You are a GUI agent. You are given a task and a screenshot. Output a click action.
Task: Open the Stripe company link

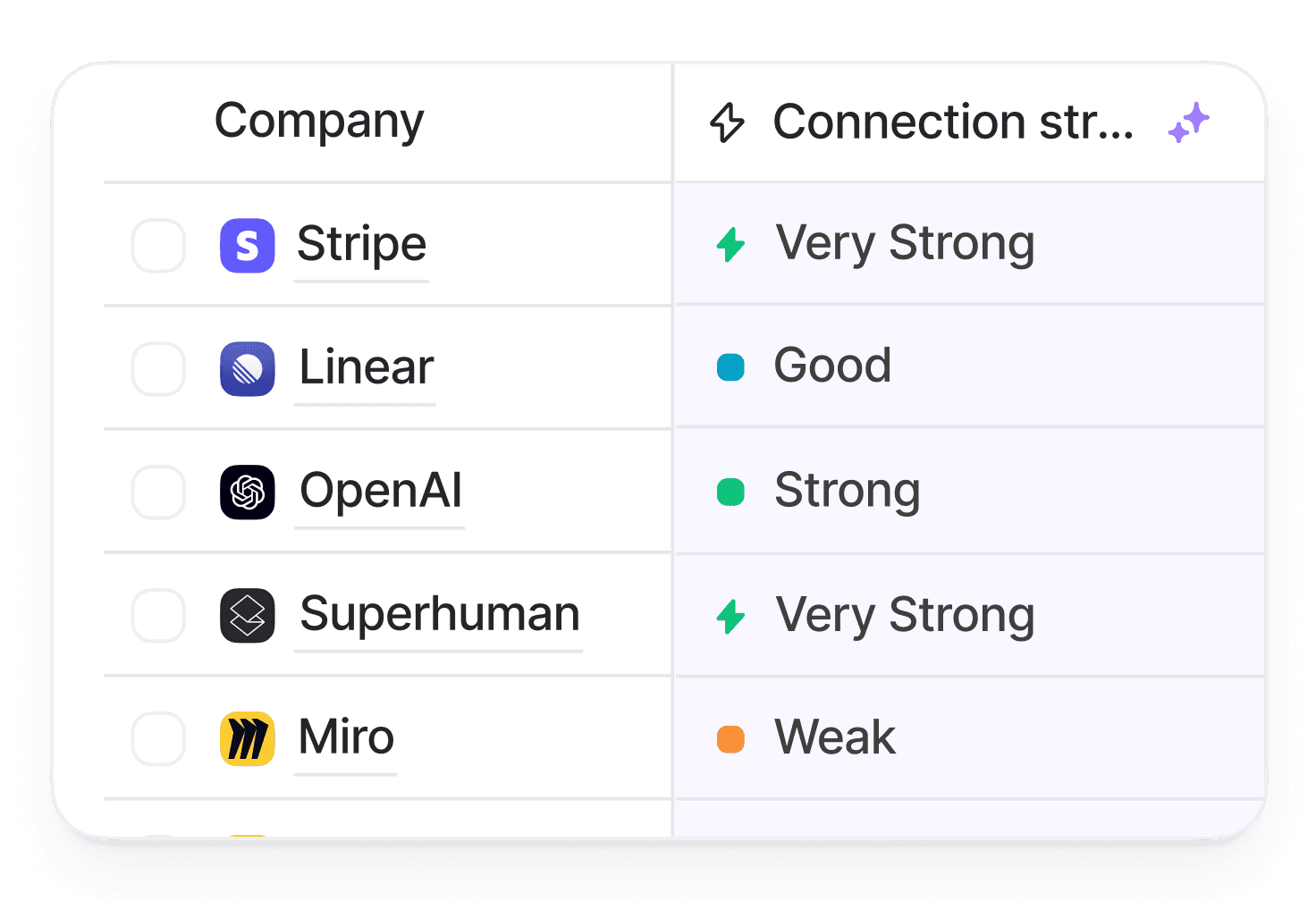pos(361,244)
